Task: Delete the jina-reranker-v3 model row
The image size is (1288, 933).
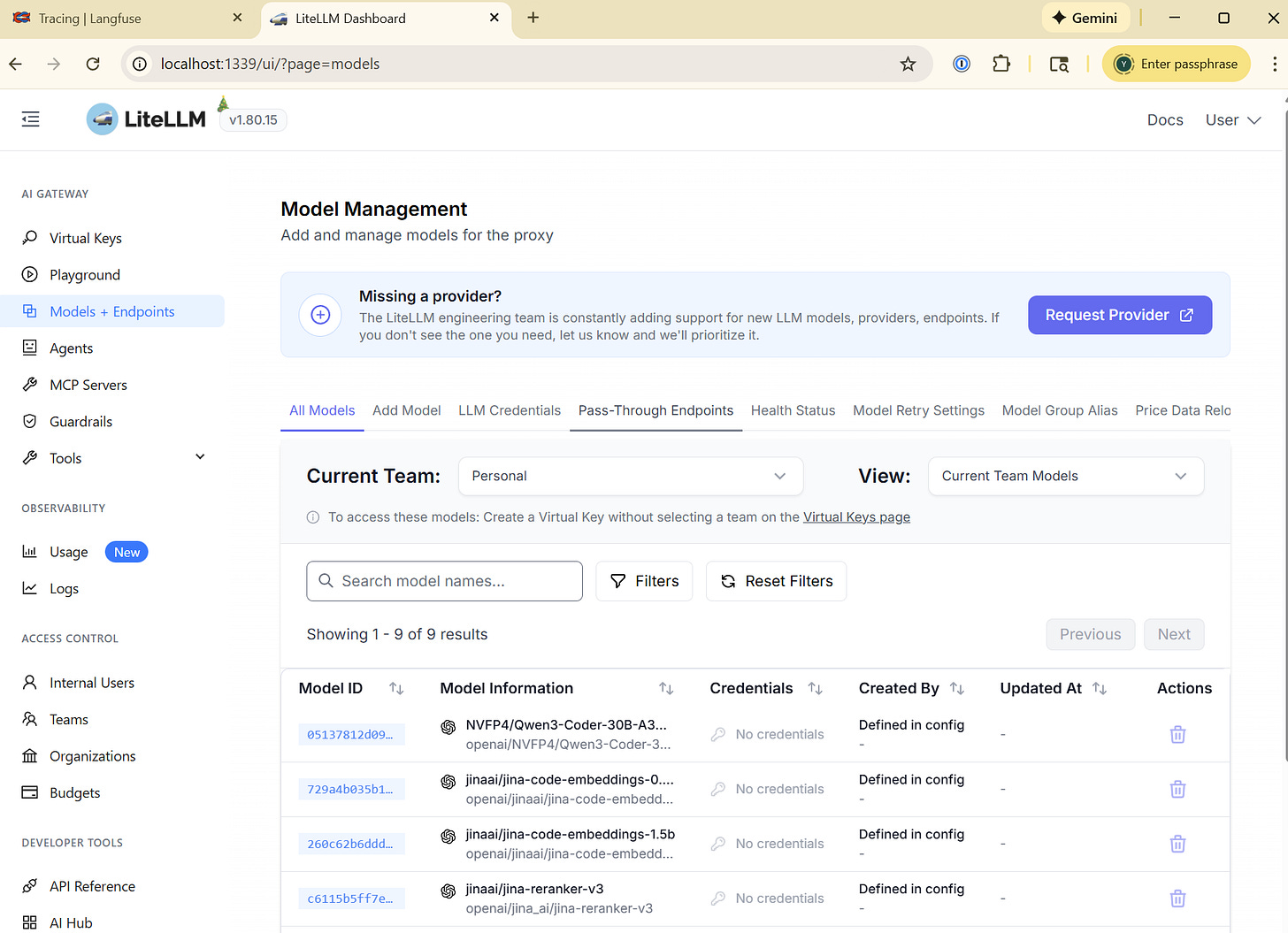Action: [1177, 899]
